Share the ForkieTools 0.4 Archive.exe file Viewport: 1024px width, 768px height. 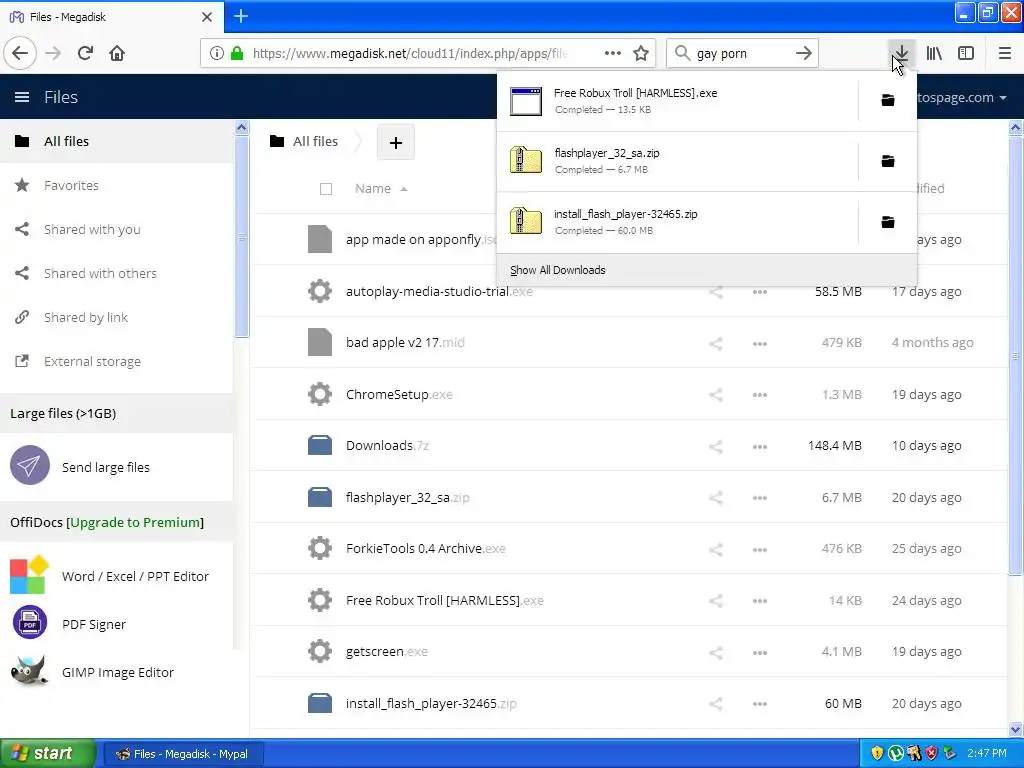(x=716, y=549)
